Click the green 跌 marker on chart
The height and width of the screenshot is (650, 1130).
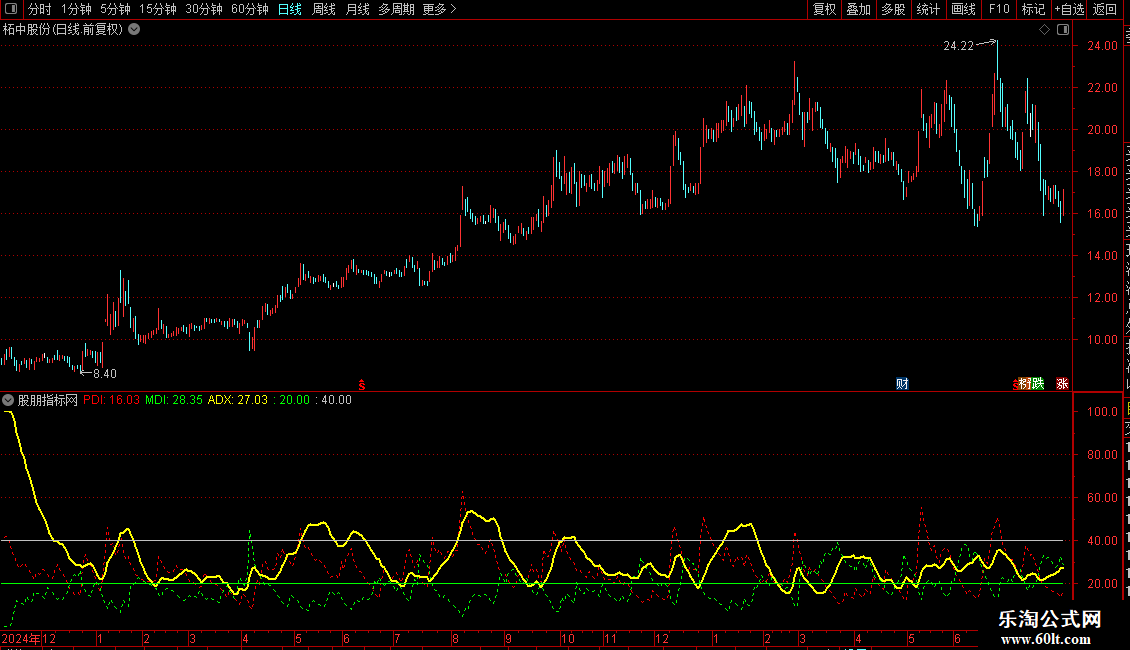1038,383
